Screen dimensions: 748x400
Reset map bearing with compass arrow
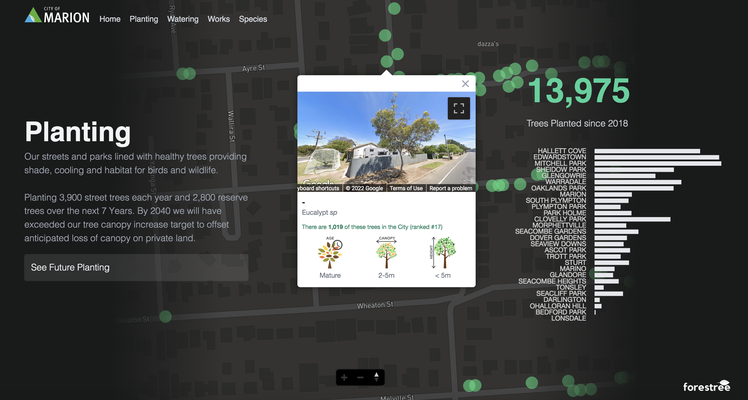click(376, 377)
